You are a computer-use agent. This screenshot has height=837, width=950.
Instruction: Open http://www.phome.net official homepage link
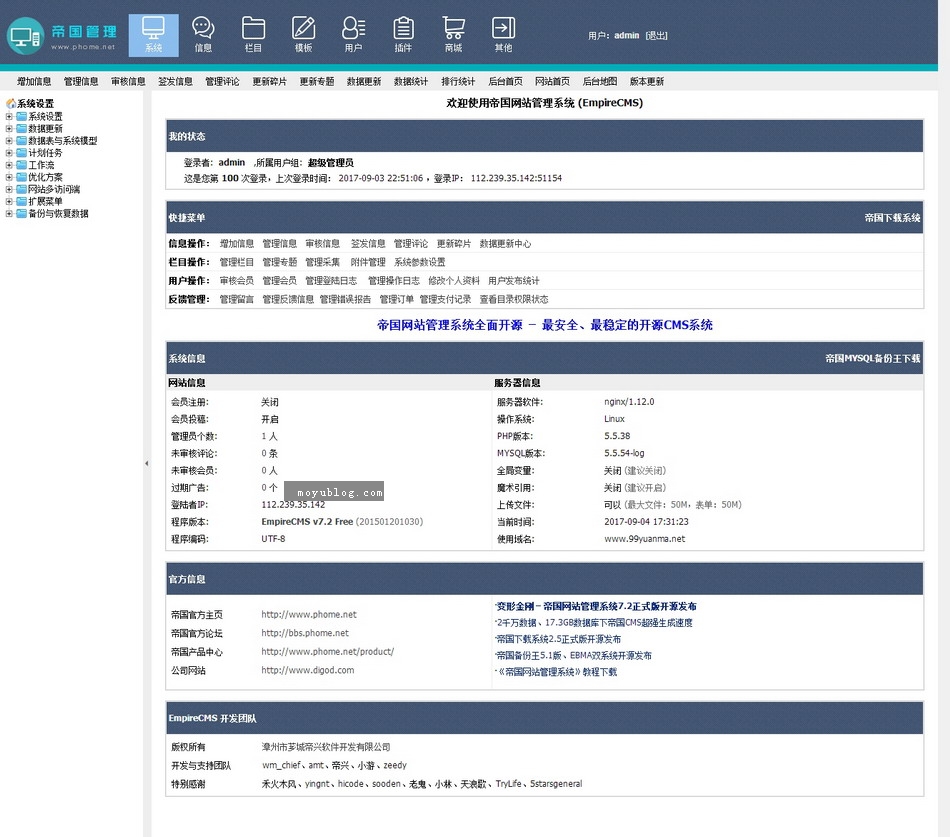309,614
